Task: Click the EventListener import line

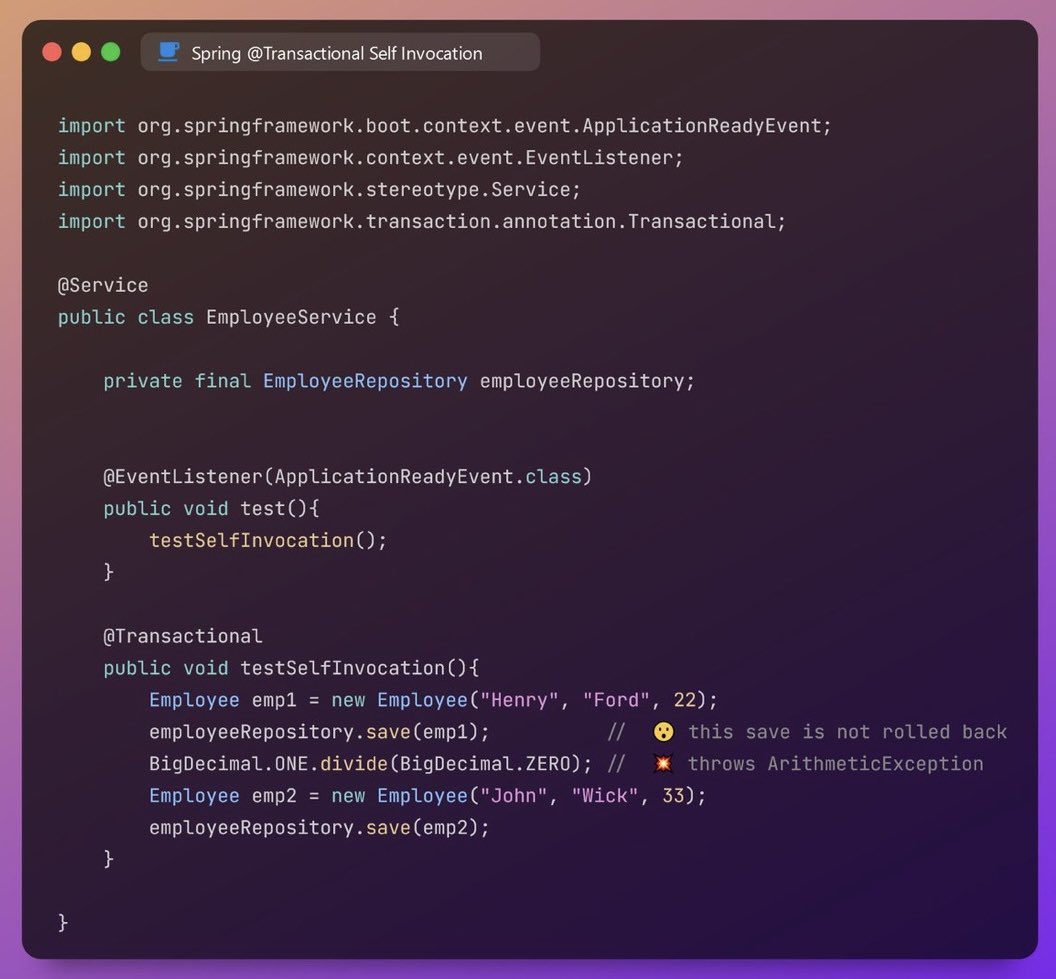Action: pyautogui.click(x=370, y=158)
